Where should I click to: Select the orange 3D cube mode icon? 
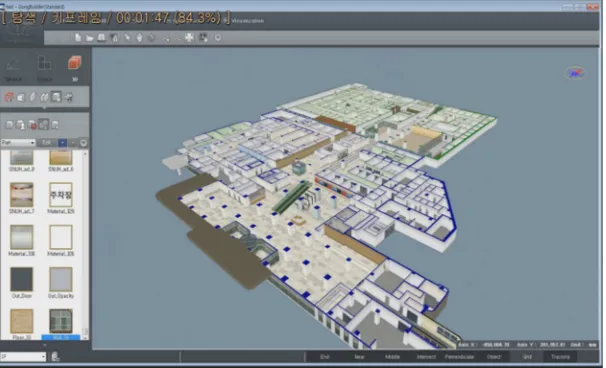click(x=75, y=63)
